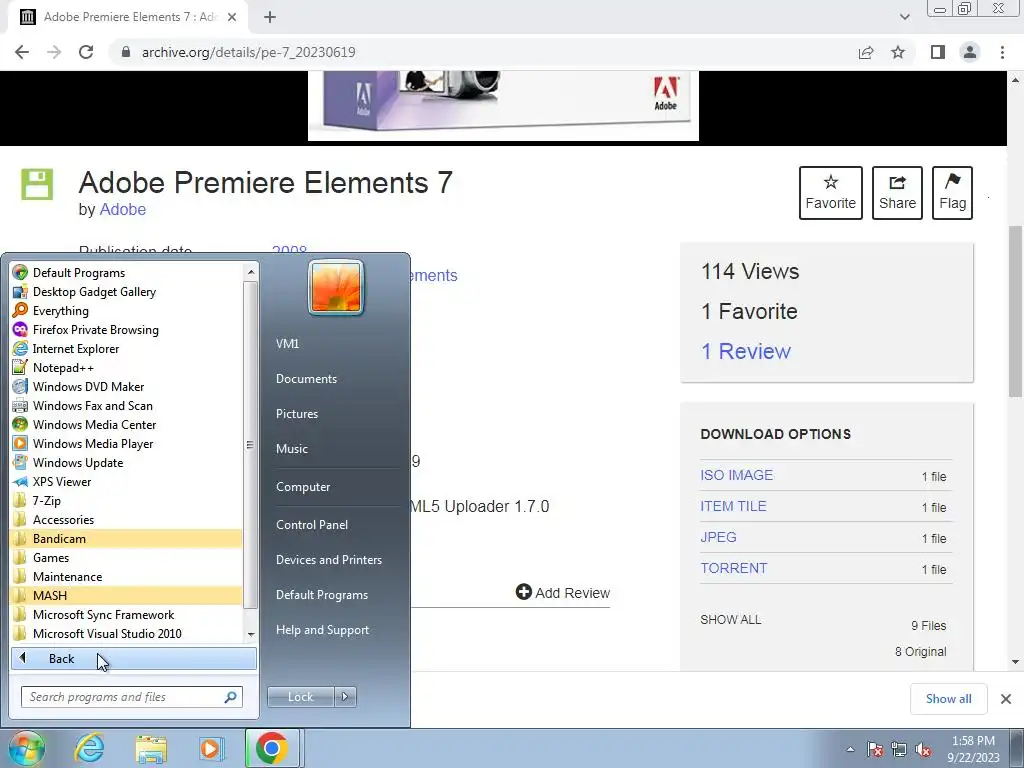Reload the archive.org page

86,52
